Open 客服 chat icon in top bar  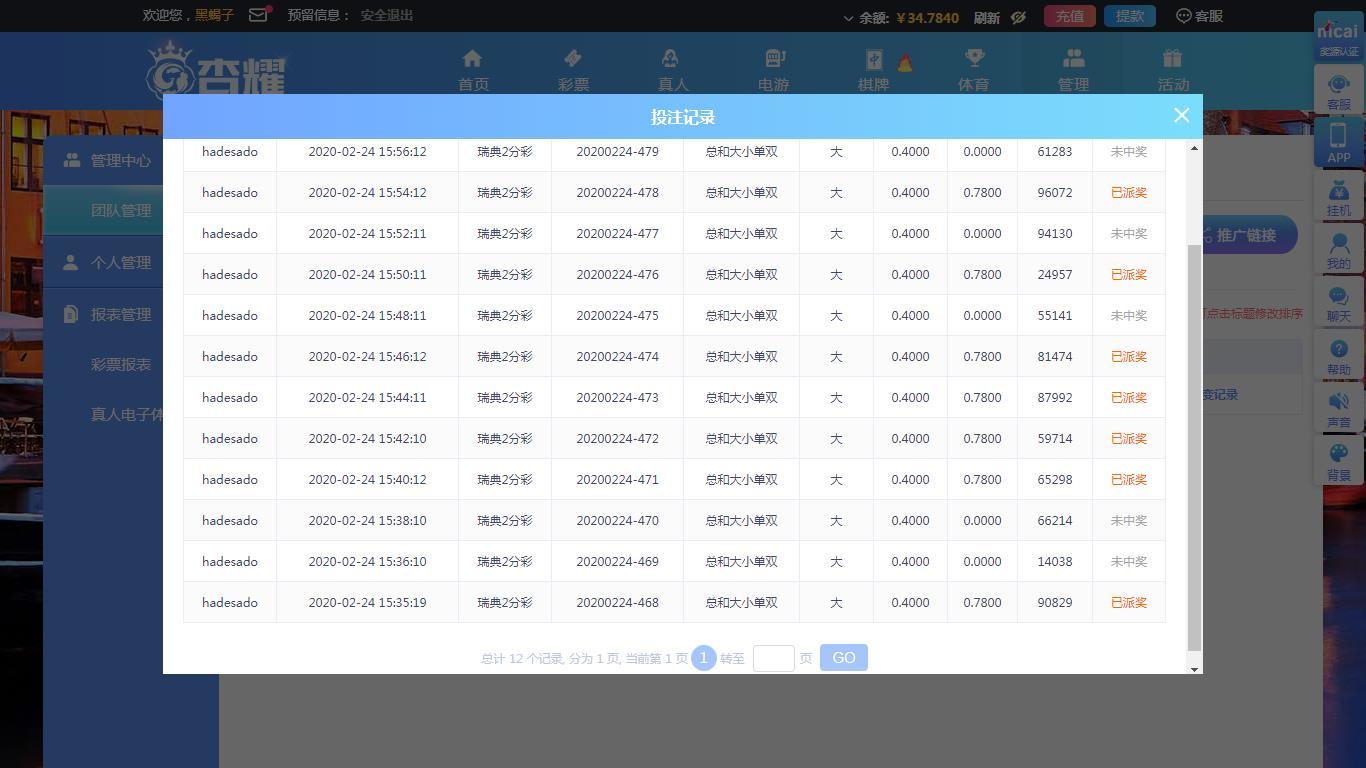click(1199, 16)
